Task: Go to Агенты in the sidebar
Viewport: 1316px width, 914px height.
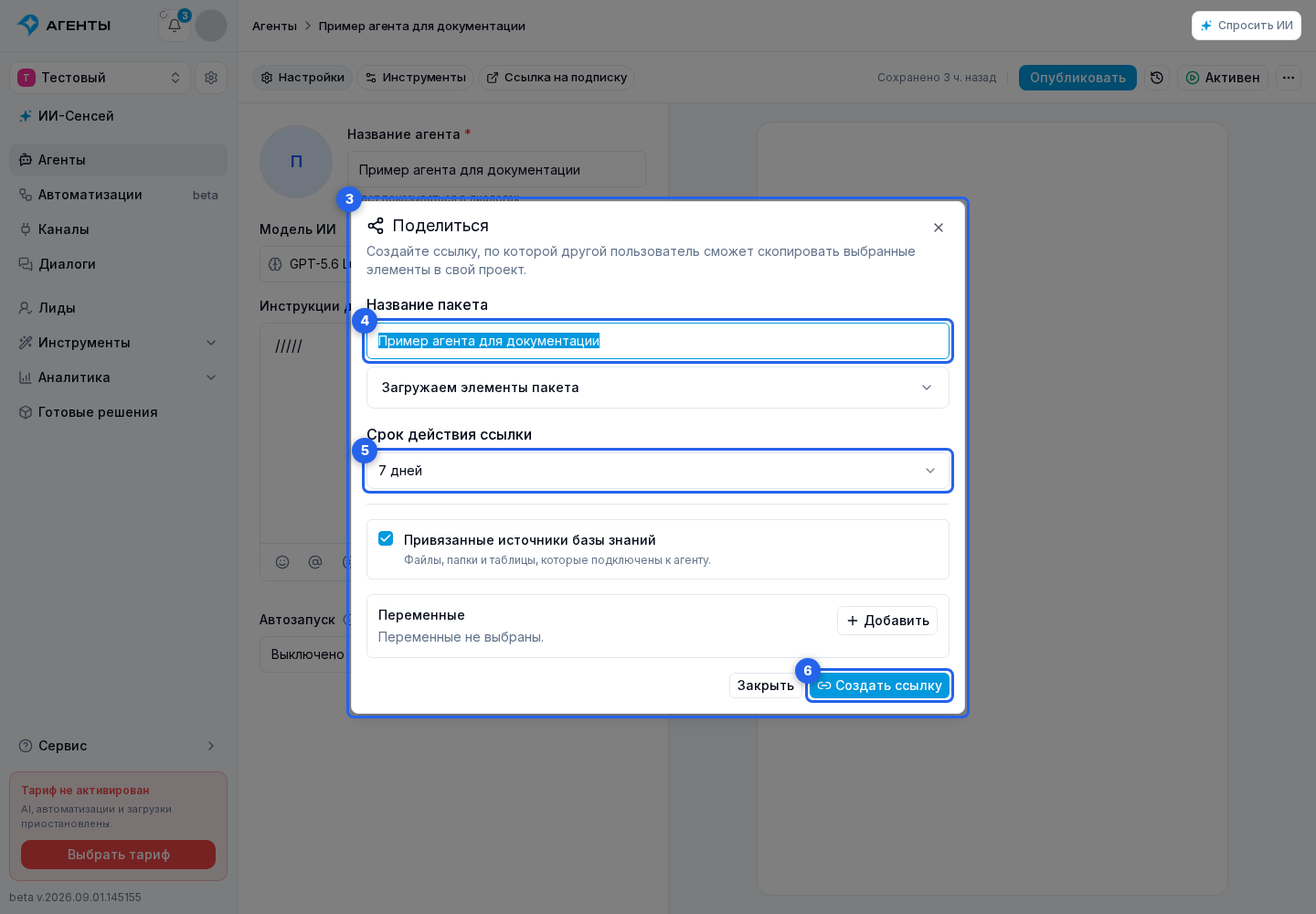Action: (118, 160)
